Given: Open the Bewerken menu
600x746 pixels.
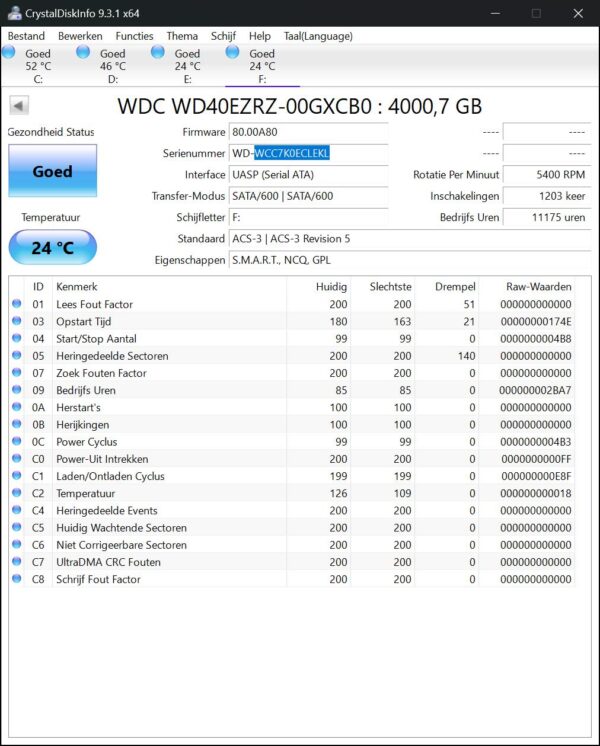Looking at the screenshot, I should 80,36.
